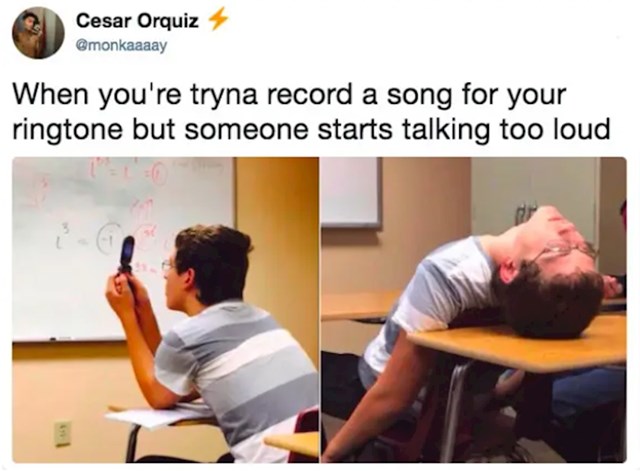Image resolution: width=640 pixels, height=471 pixels.
Task: Click the small whiteboard in right photo
Action: point(351,193)
